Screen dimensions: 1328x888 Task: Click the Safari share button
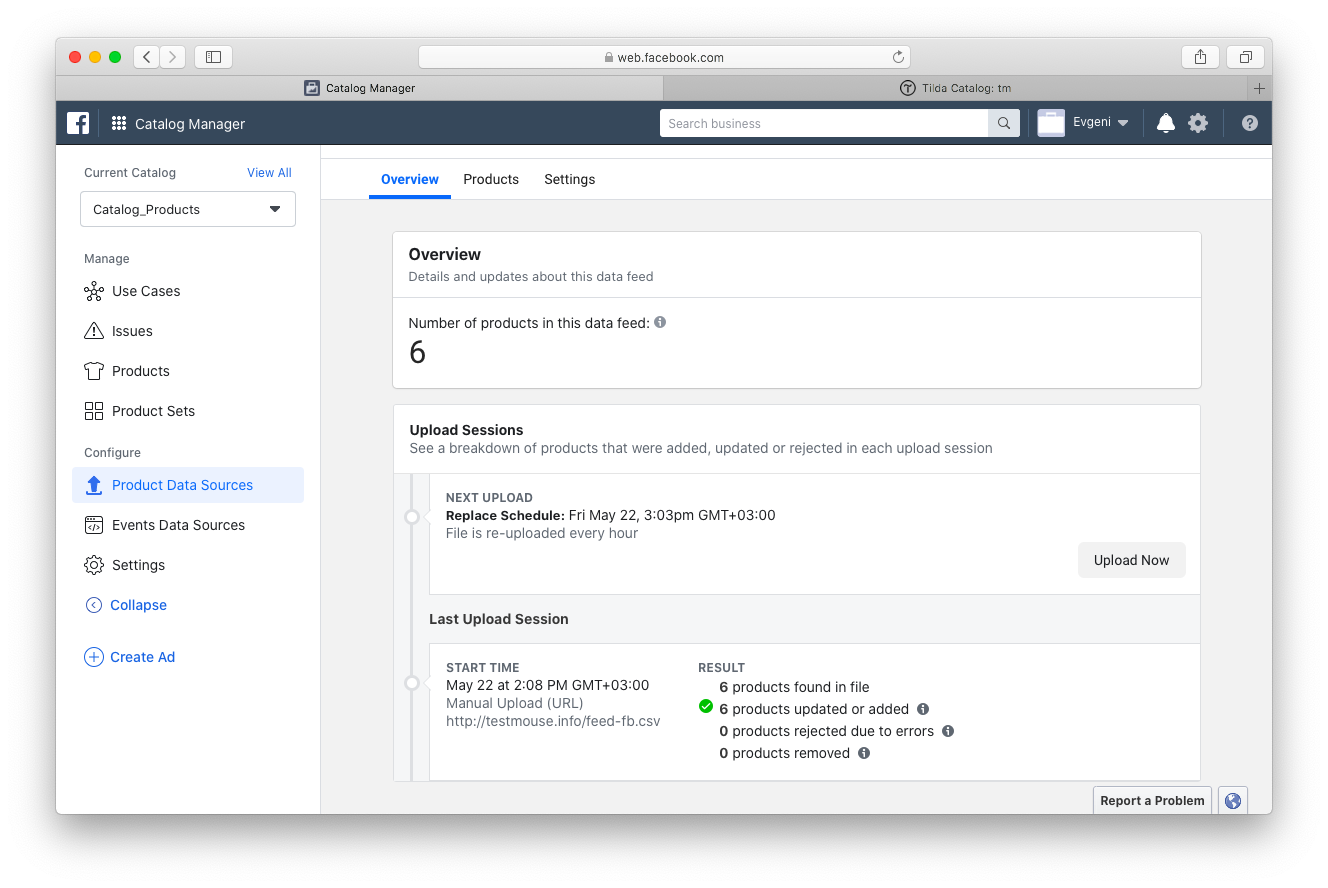[x=1200, y=57]
